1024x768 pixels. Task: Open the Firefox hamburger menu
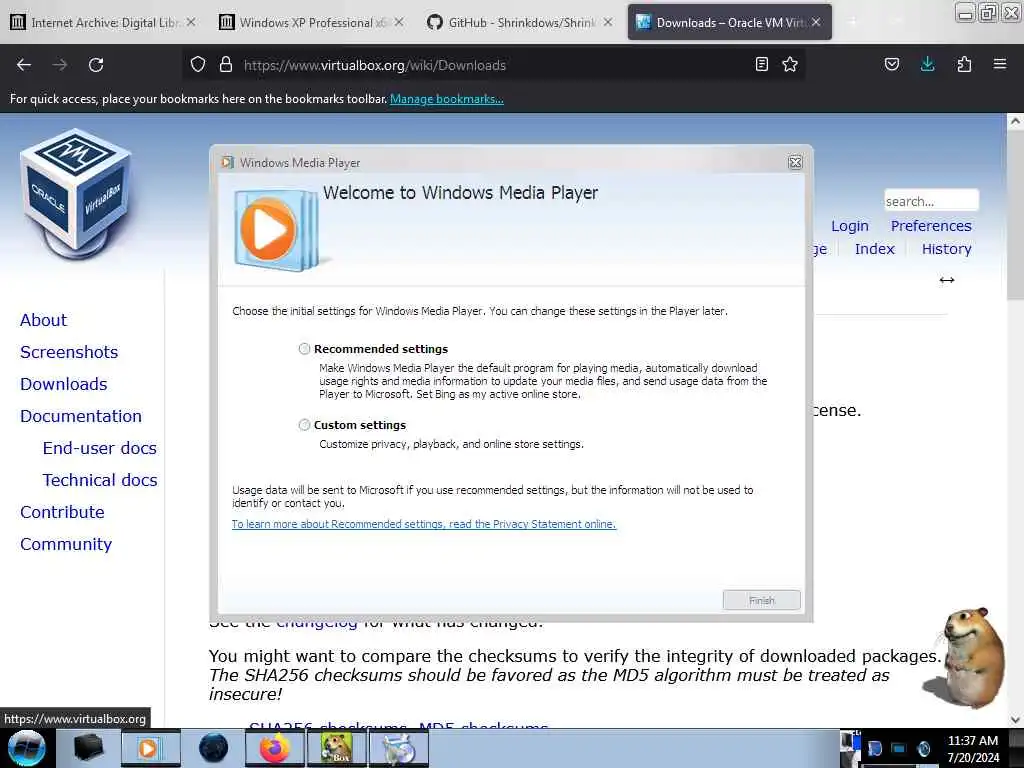click(1000, 64)
